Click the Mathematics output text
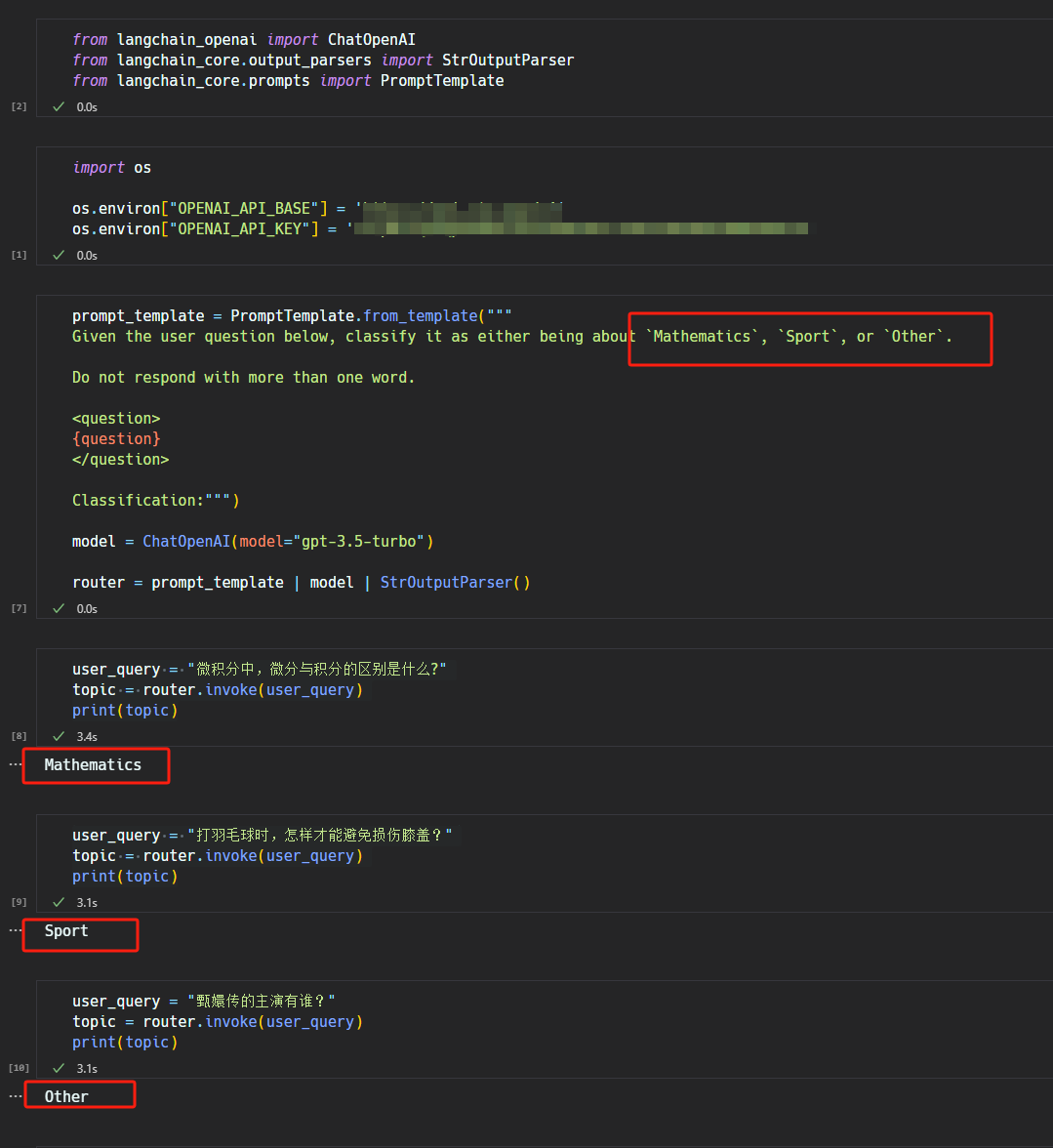Viewport: 1053px width, 1148px height. (x=95, y=765)
